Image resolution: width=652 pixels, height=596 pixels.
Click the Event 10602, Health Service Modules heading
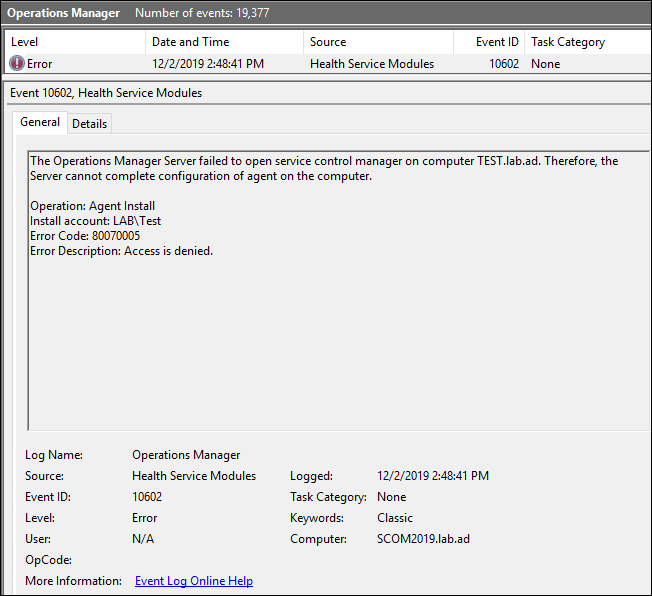(106, 93)
